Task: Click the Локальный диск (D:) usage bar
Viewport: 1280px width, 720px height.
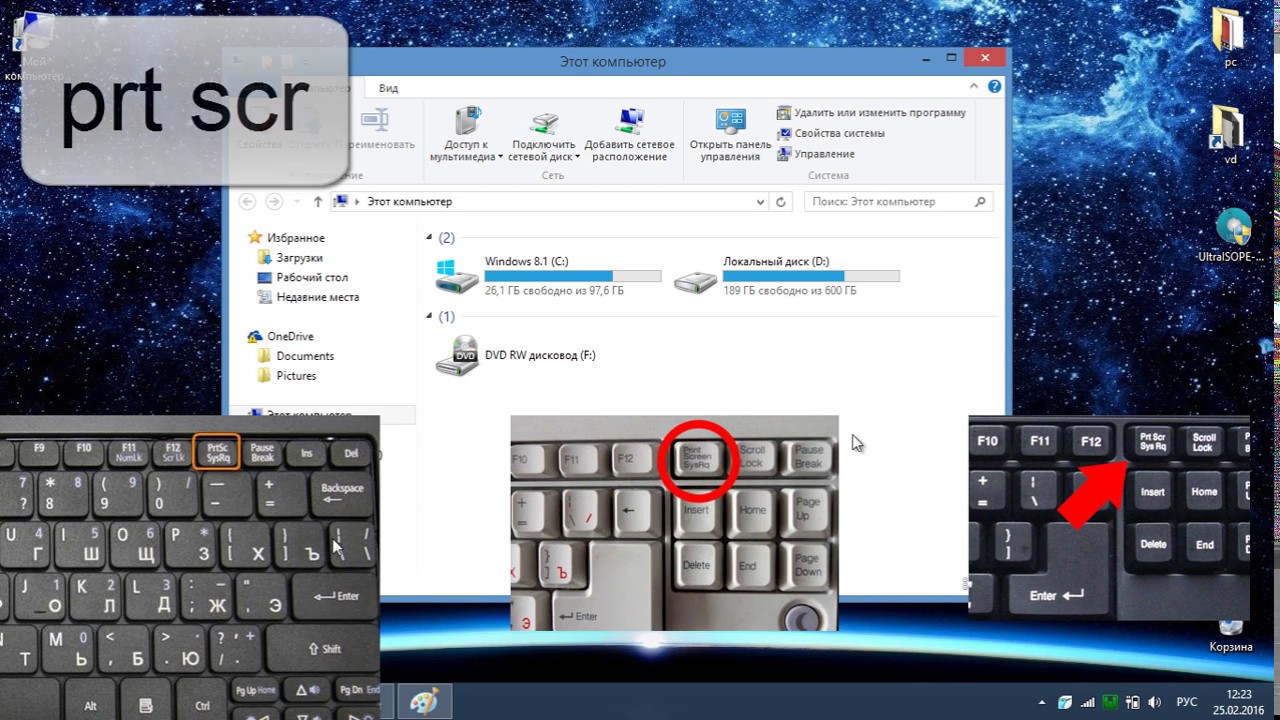Action: click(811, 276)
